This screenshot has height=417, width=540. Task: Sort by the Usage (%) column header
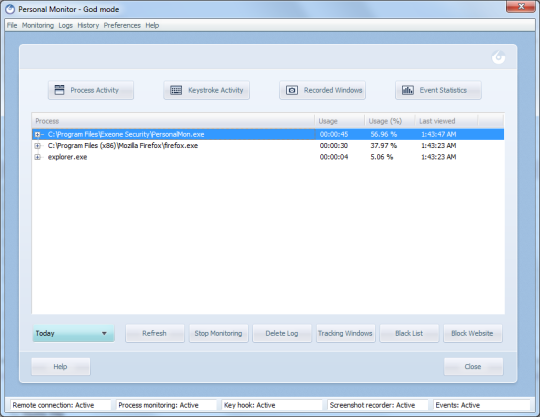[x=390, y=121]
